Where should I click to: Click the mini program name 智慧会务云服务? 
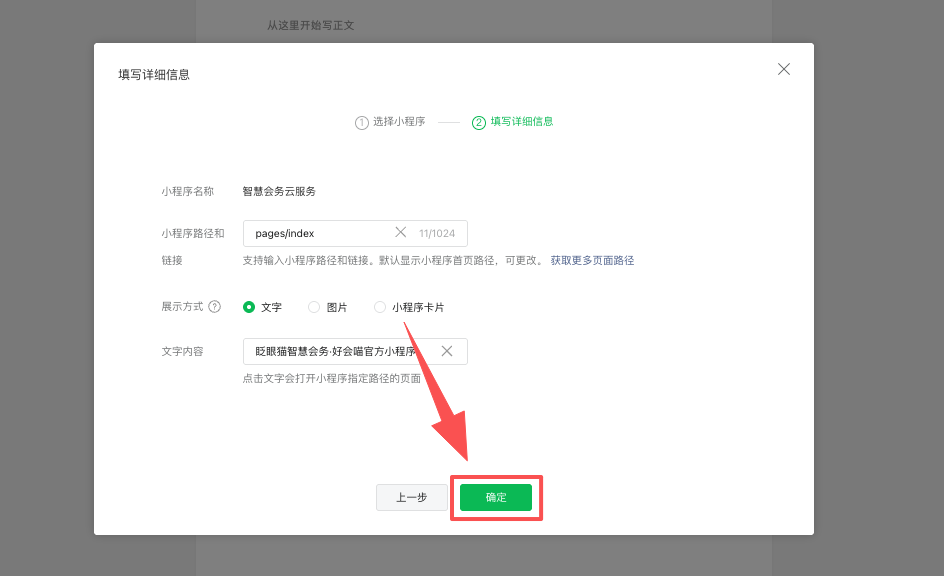279,191
